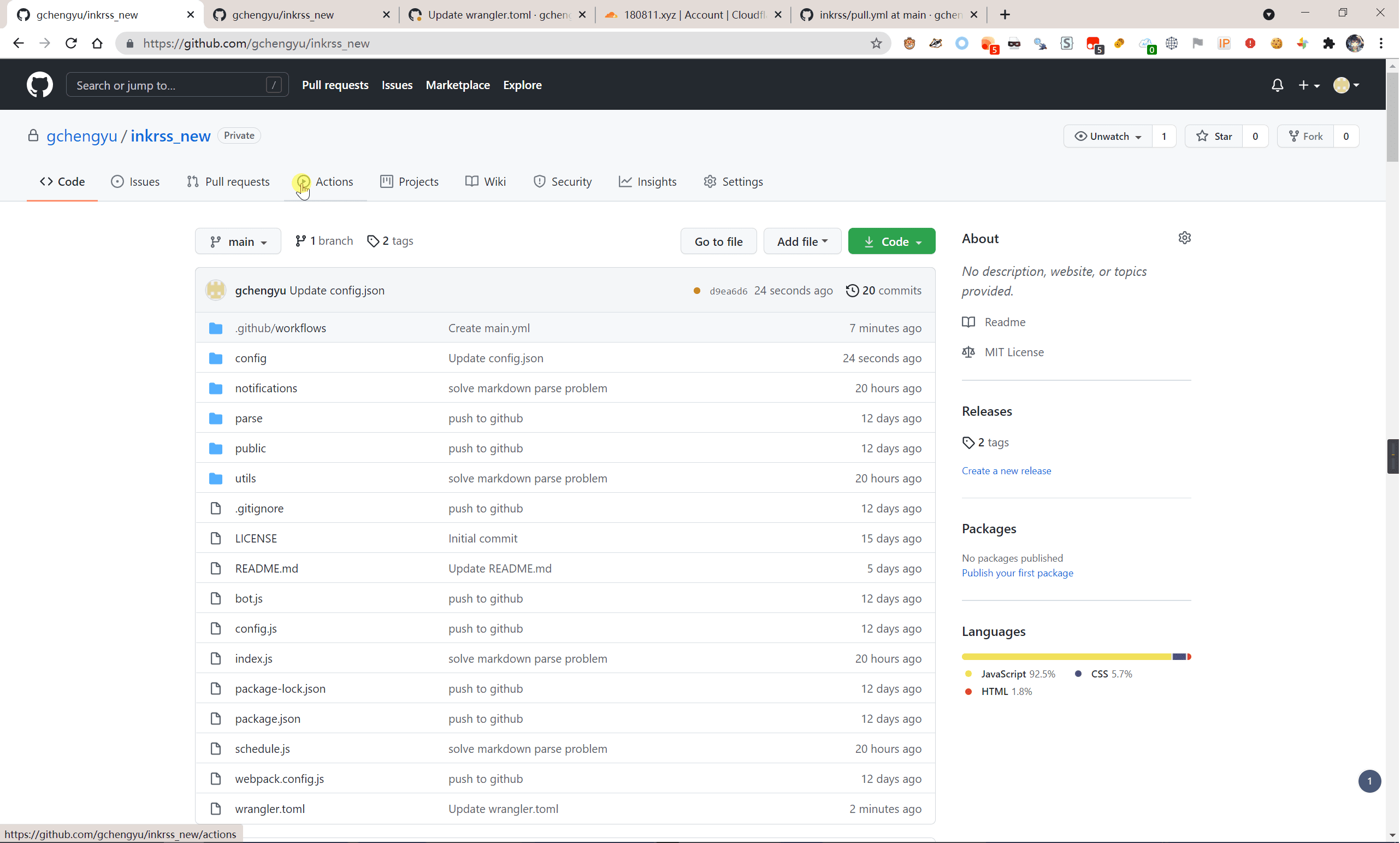Viewport: 1400px width, 843px height.
Task: Open the .github/workflows folder
Action: 281,328
